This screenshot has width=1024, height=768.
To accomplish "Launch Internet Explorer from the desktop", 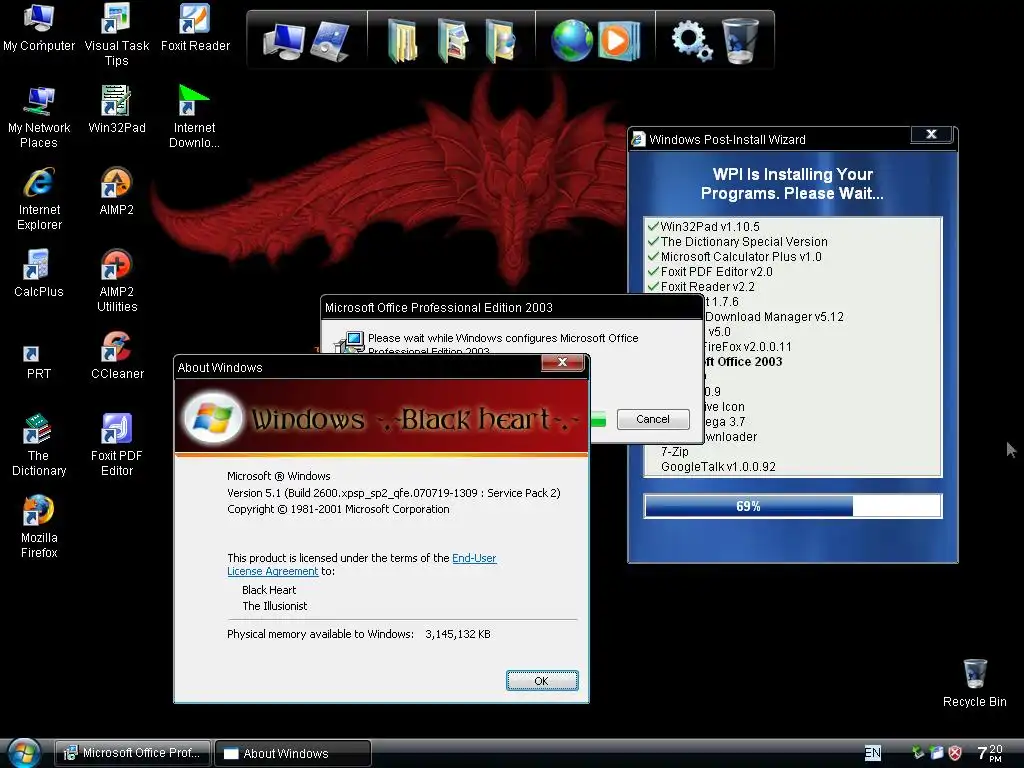I will tap(39, 199).
